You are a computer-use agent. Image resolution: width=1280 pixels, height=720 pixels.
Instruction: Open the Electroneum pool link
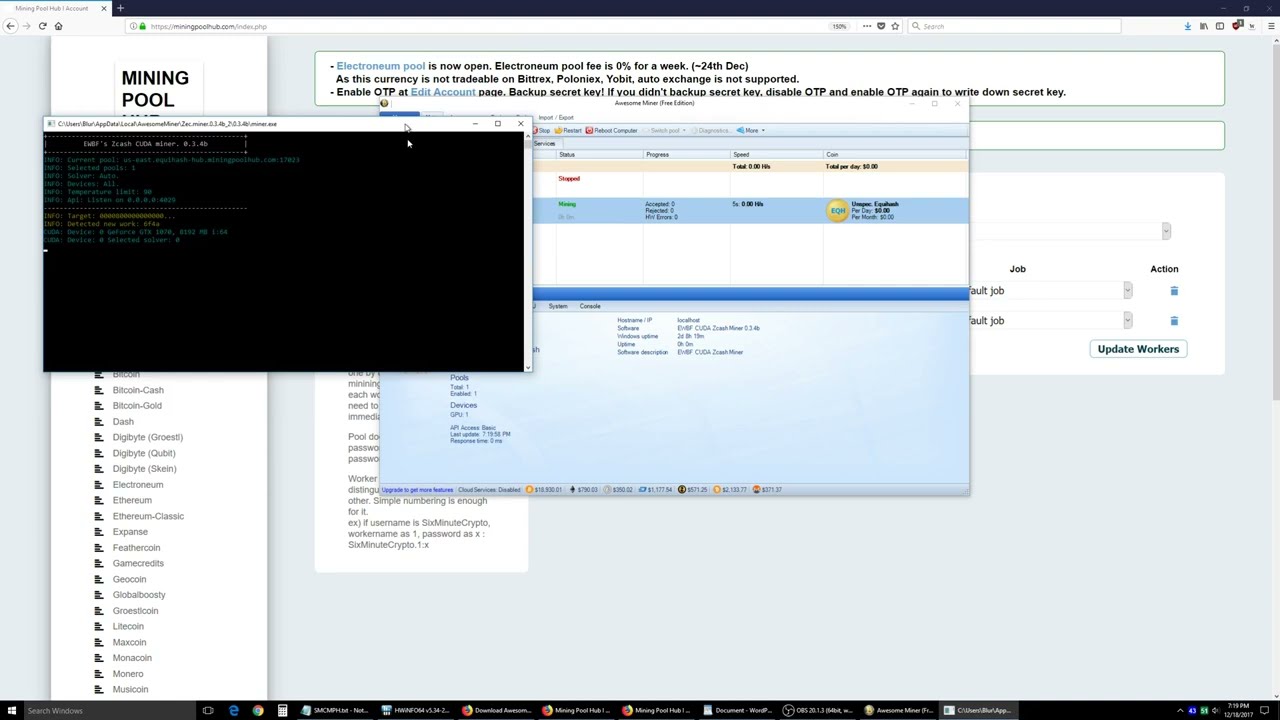pos(381,66)
